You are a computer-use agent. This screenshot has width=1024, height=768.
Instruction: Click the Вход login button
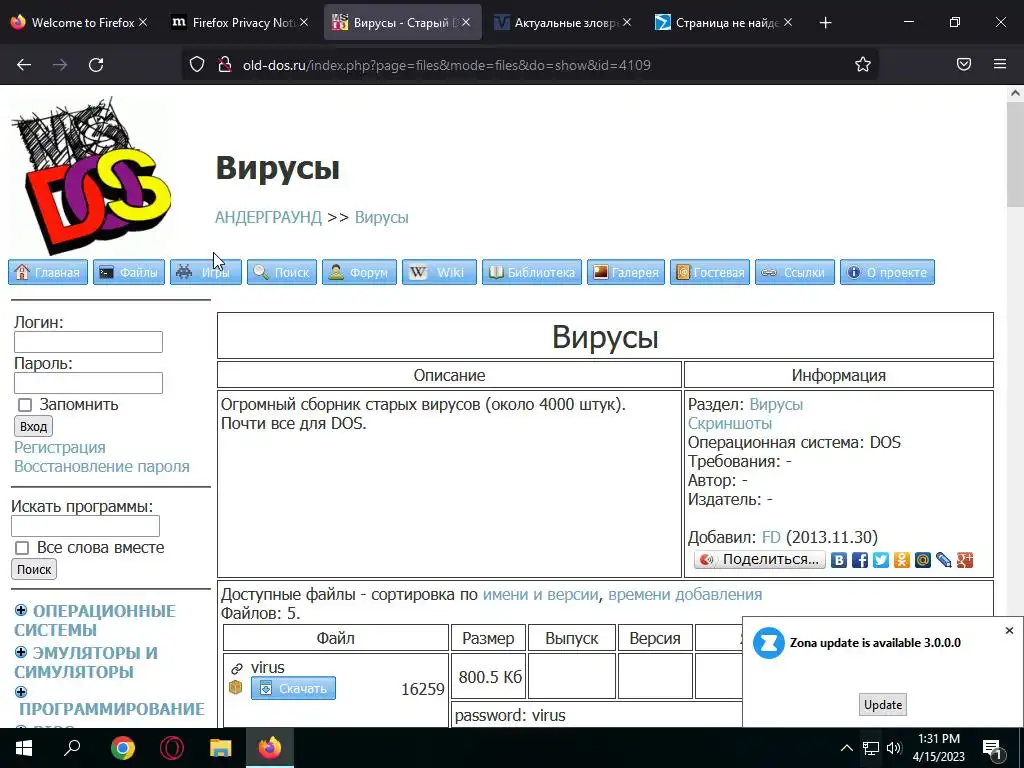(33, 426)
